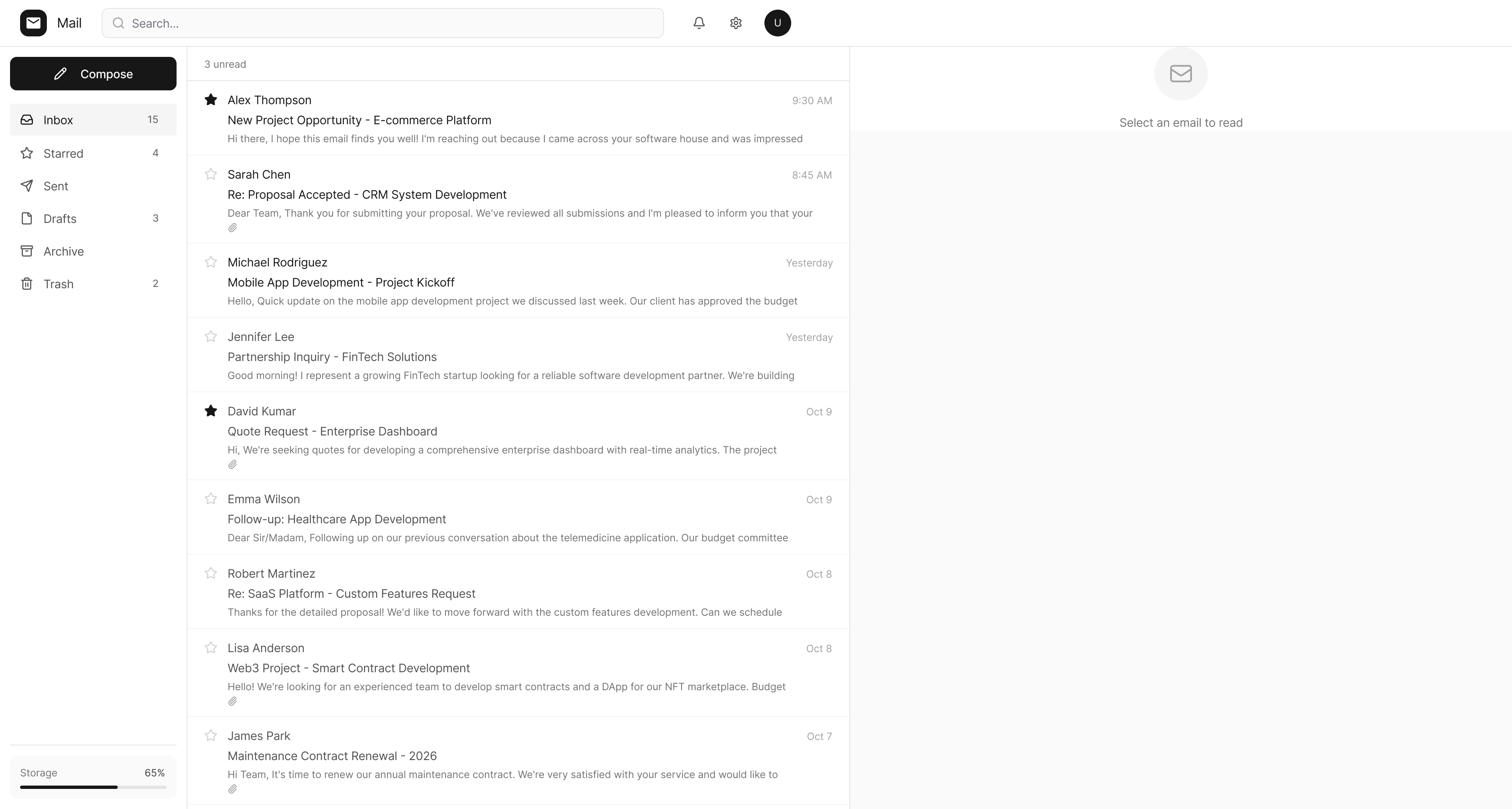
Task: Click attachment paperclip on Lisa Anderson email
Action: [x=233, y=701]
